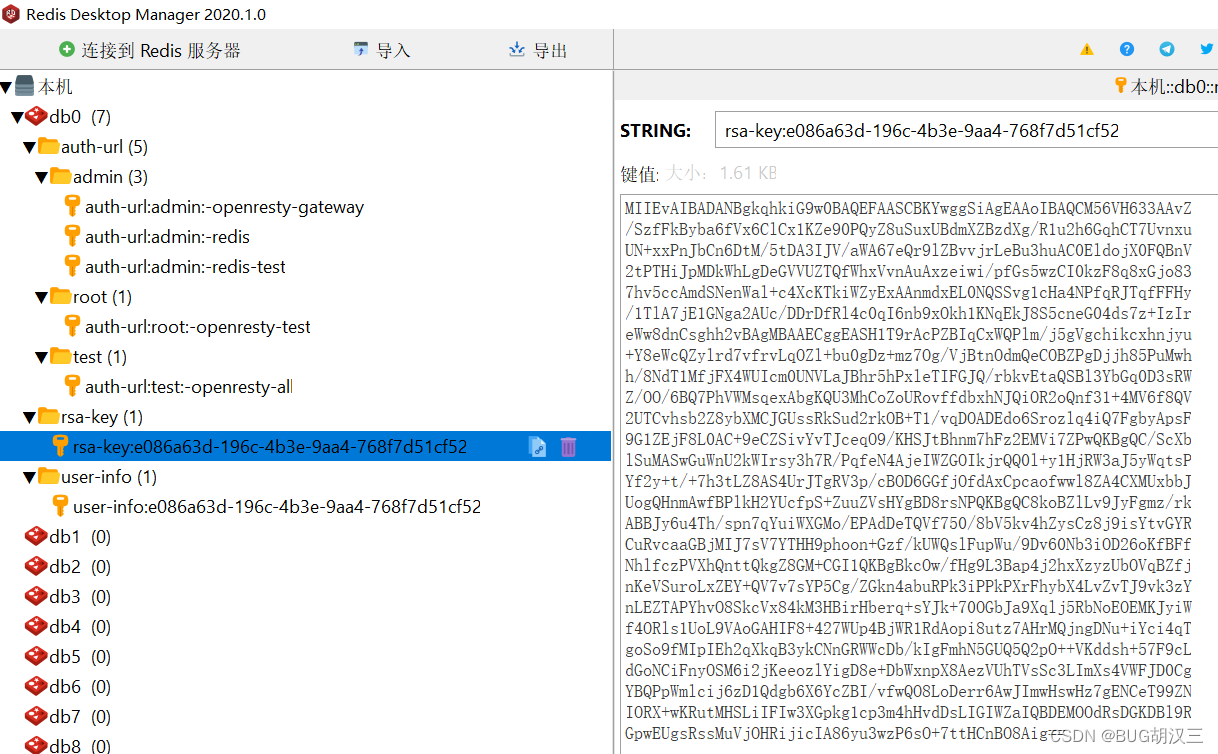The width and height of the screenshot is (1218, 754).
Task: Open the yellow warning triangle icon
Action: coord(1087,49)
